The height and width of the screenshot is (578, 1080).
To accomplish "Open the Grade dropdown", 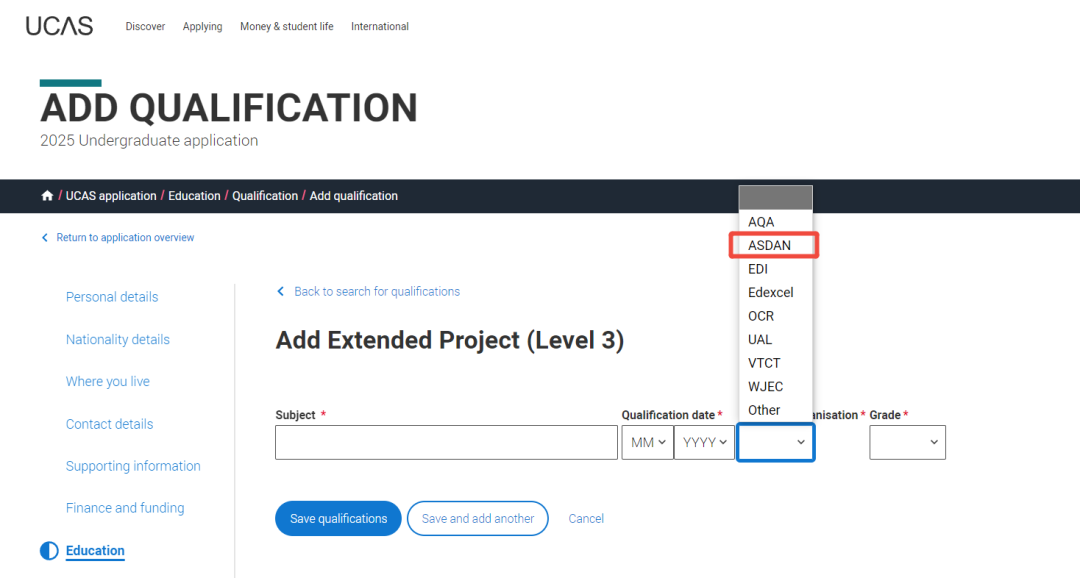I will 907,442.
